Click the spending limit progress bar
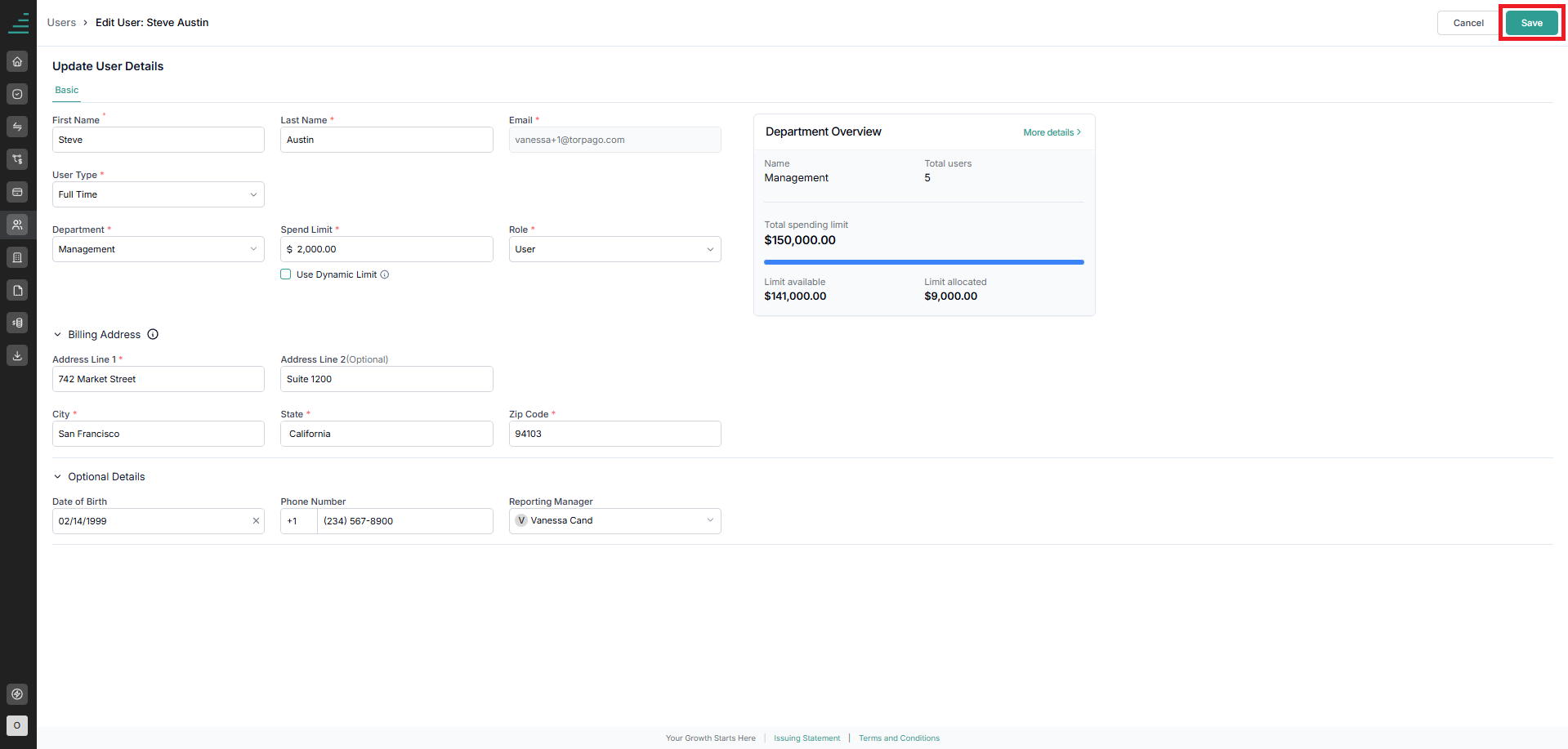 tap(924, 262)
